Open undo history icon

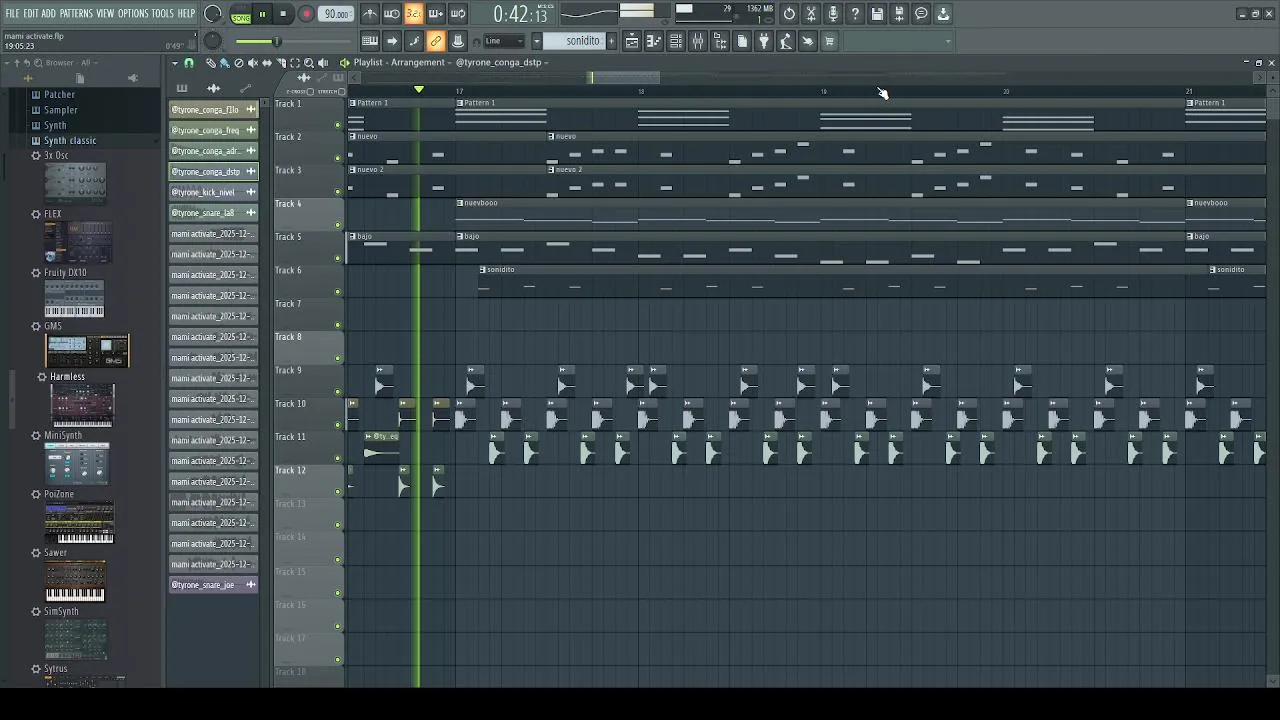(x=790, y=14)
